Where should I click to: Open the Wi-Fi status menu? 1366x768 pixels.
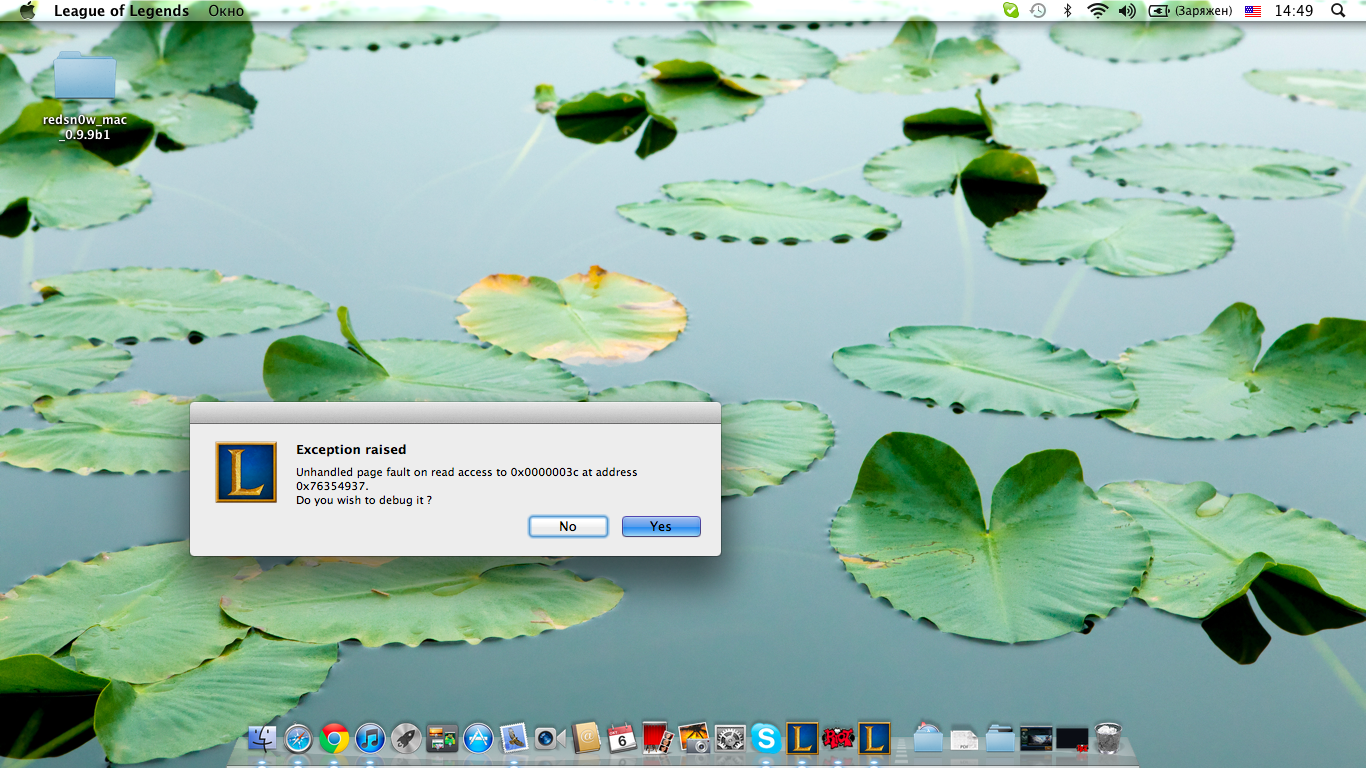(x=1098, y=11)
